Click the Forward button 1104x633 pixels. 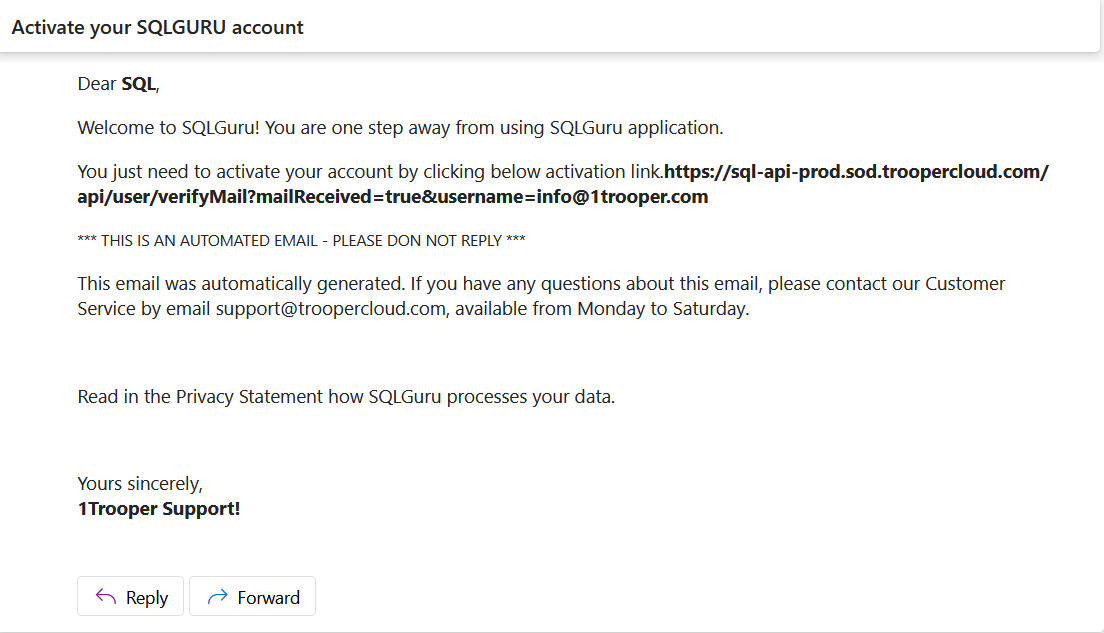click(252, 596)
